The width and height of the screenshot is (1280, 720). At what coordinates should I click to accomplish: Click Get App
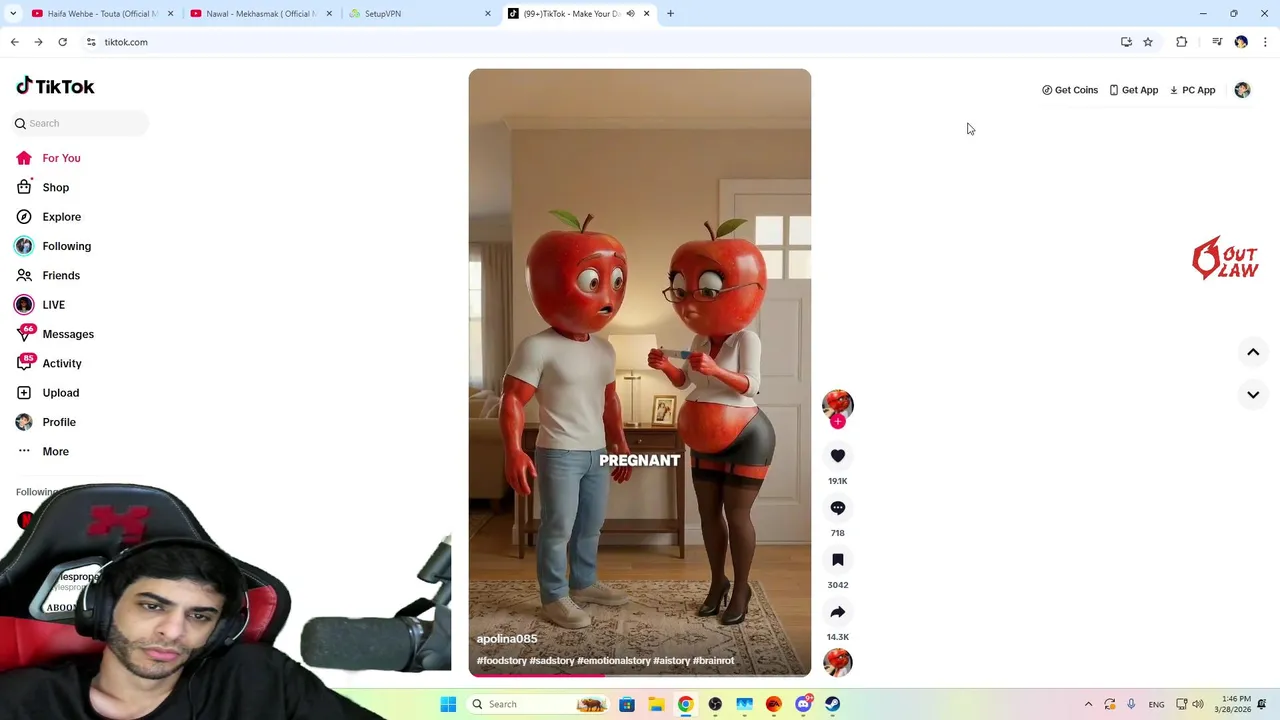pyautogui.click(x=1133, y=90)
